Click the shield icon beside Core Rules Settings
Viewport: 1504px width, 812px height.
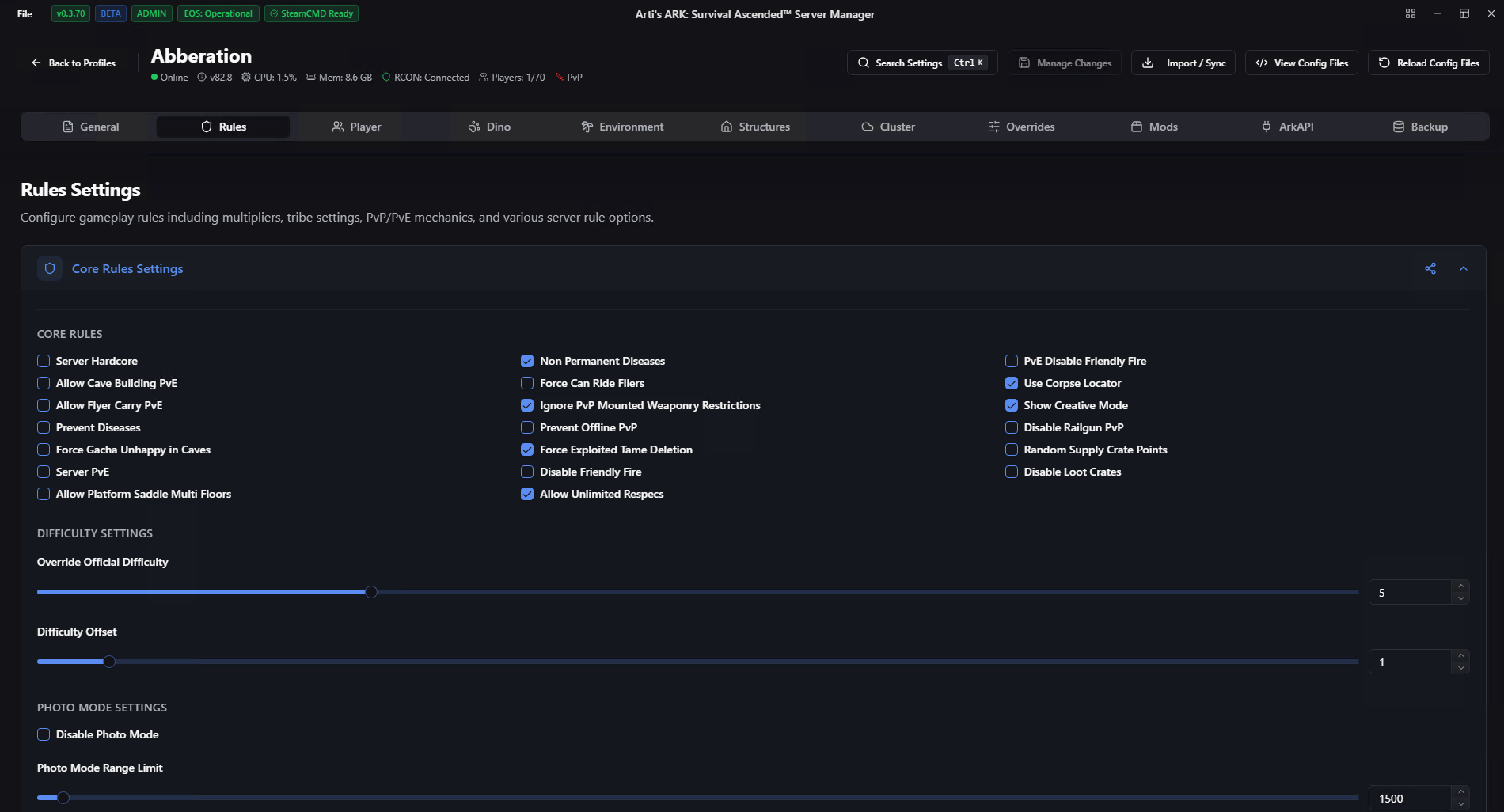(50, 268)
